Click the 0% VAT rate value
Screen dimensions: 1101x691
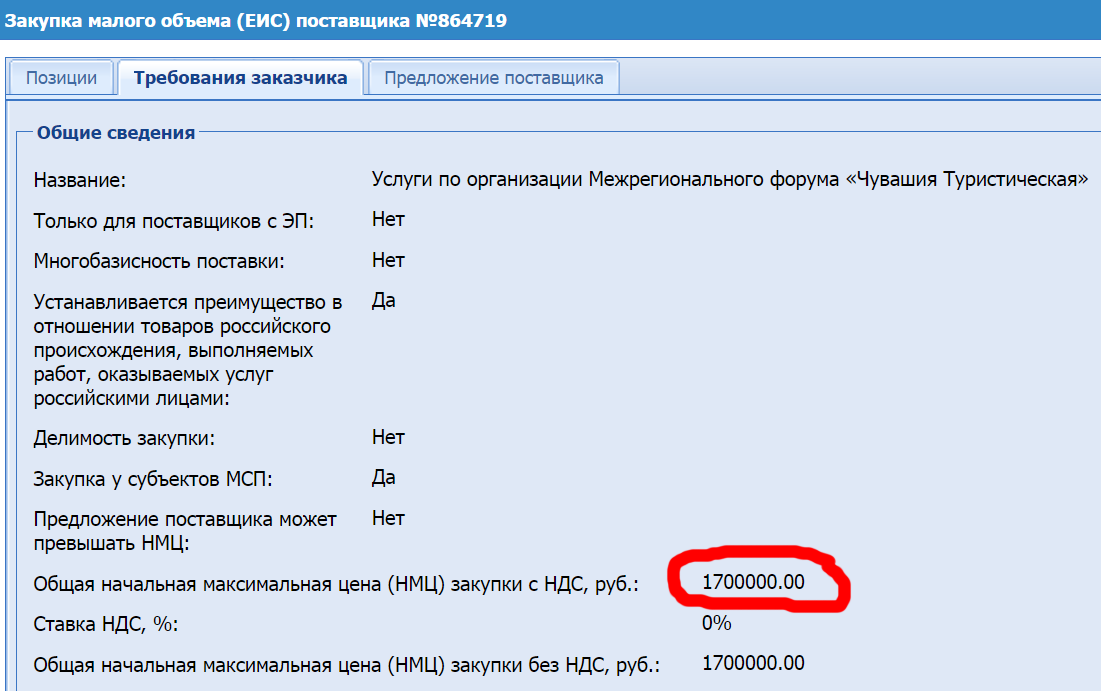[717, 623]
